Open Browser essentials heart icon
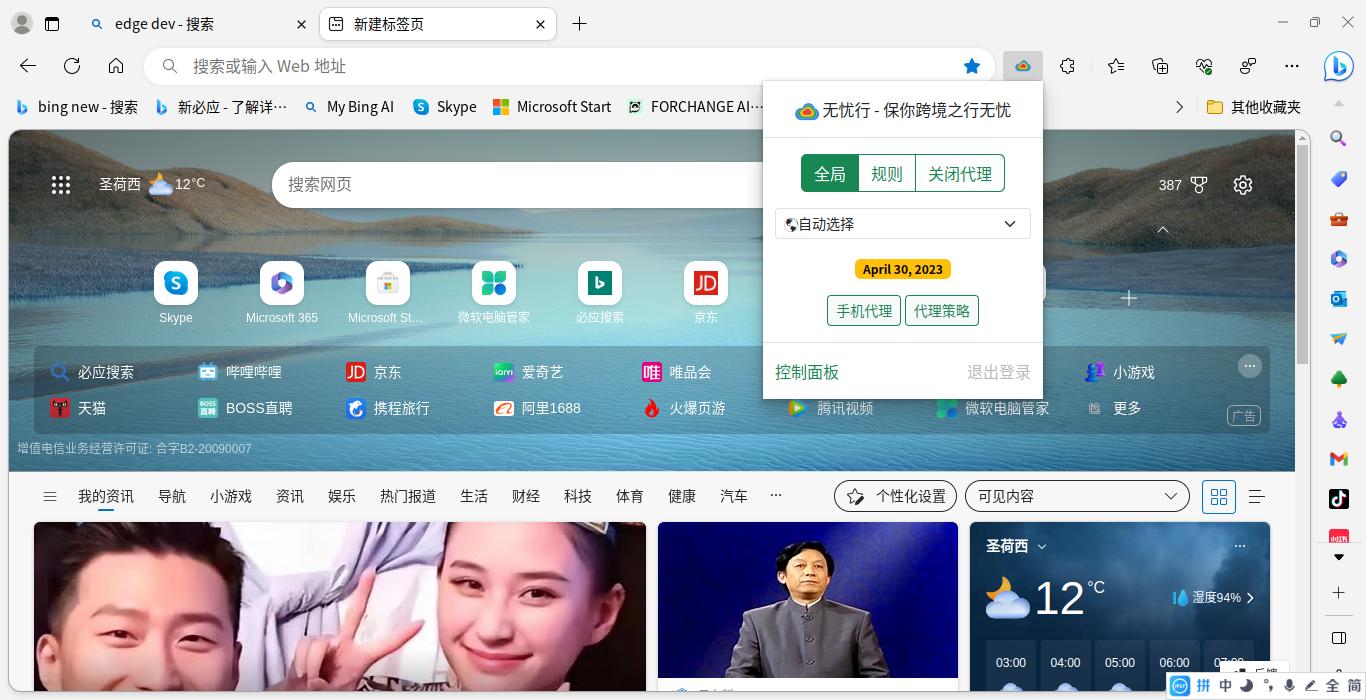 coord(1204,66)
